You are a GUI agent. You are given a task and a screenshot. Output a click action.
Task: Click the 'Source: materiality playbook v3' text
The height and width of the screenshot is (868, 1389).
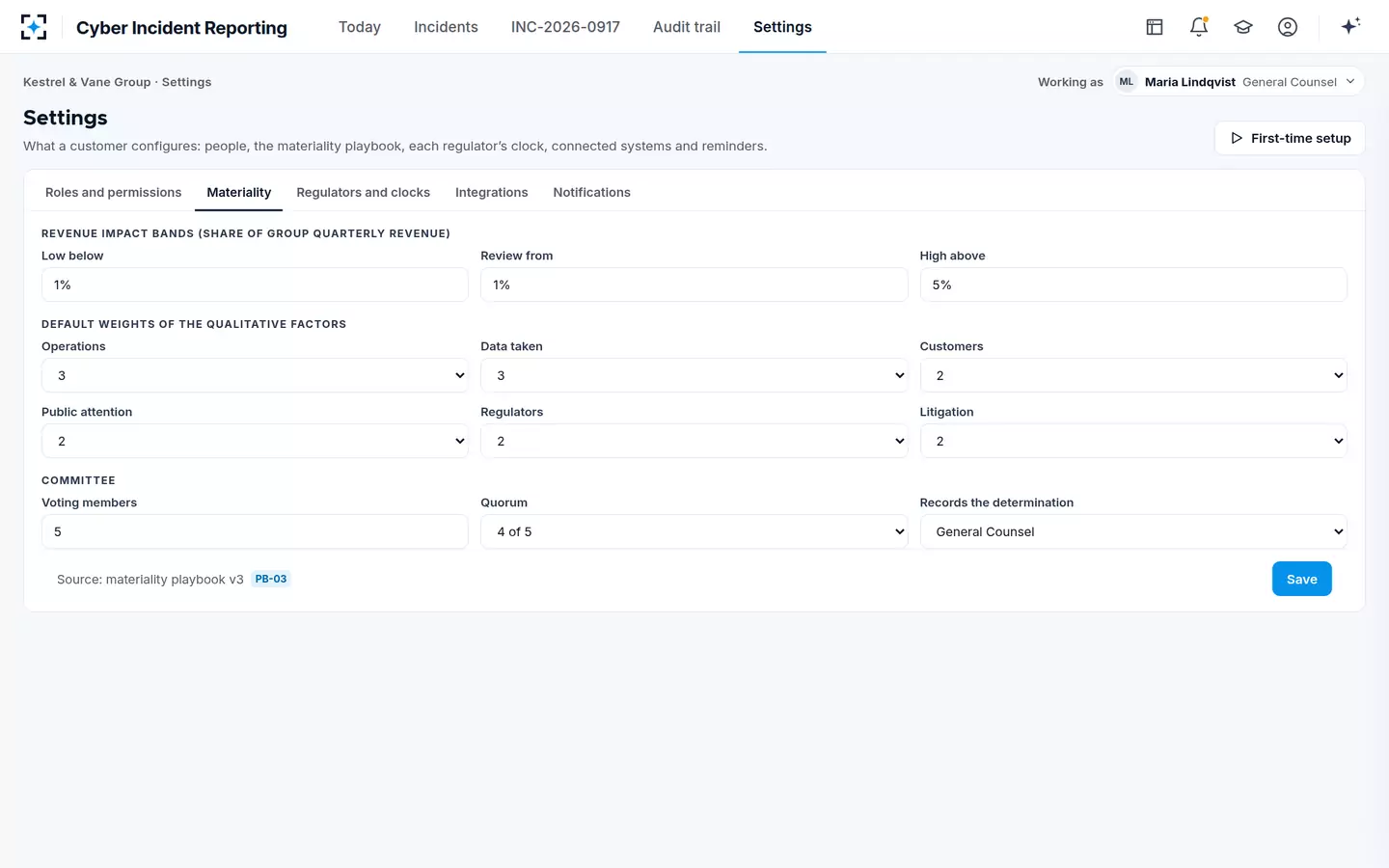point(150,580)
